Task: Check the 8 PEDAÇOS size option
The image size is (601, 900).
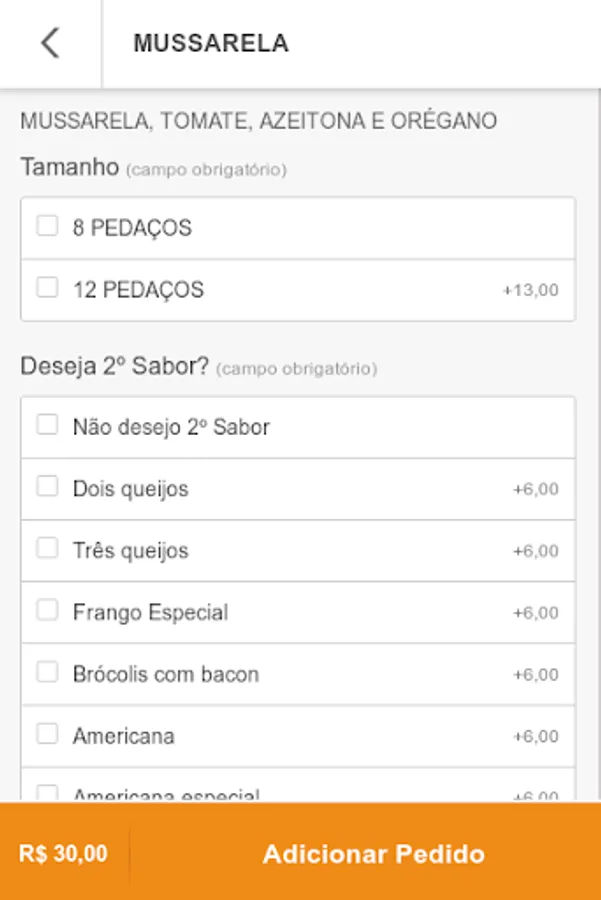Action: point(47,226)
